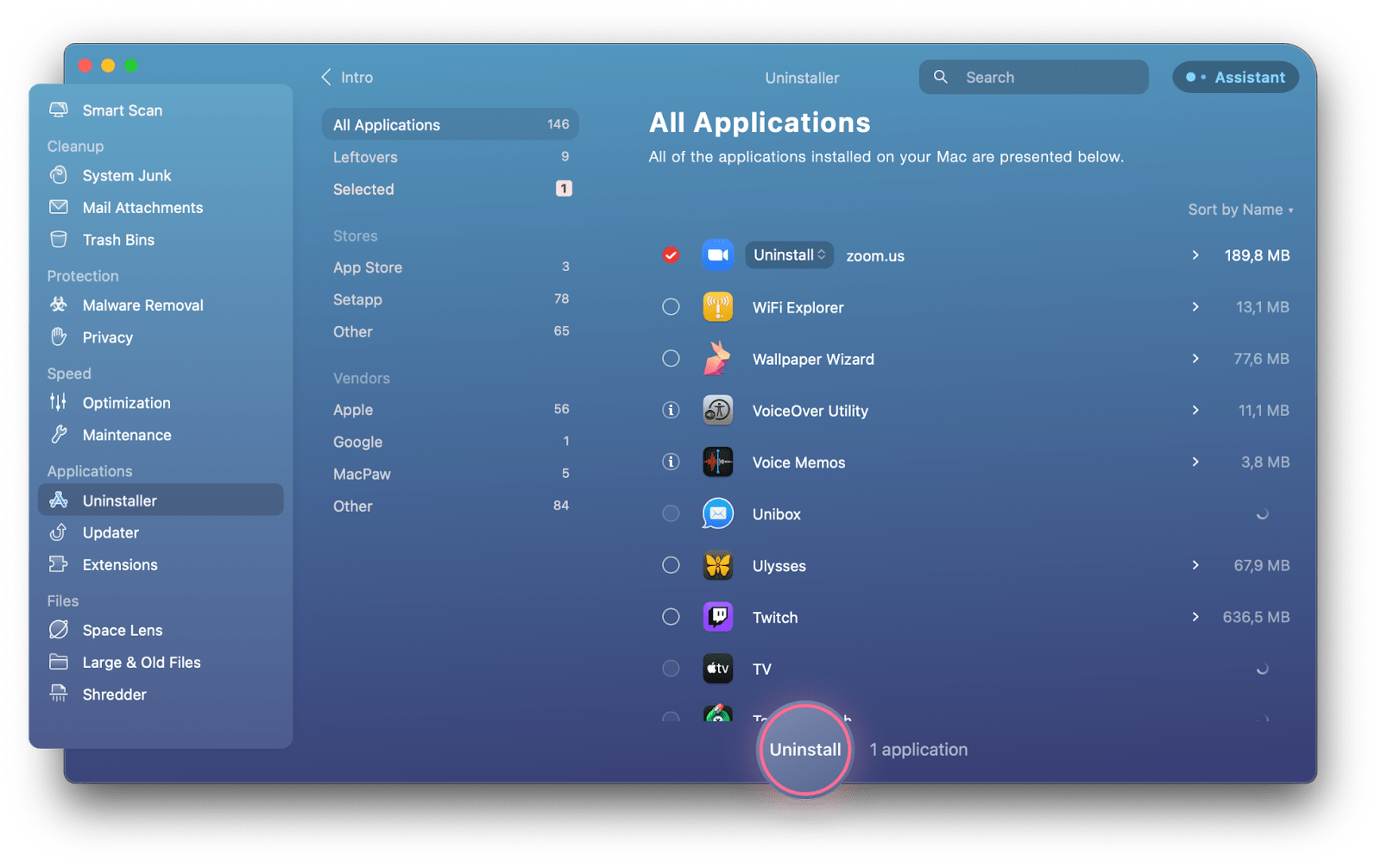Click the System Junk icon in sidebar
Viewport: 1381px width, 868px height.
pos(59,175)
